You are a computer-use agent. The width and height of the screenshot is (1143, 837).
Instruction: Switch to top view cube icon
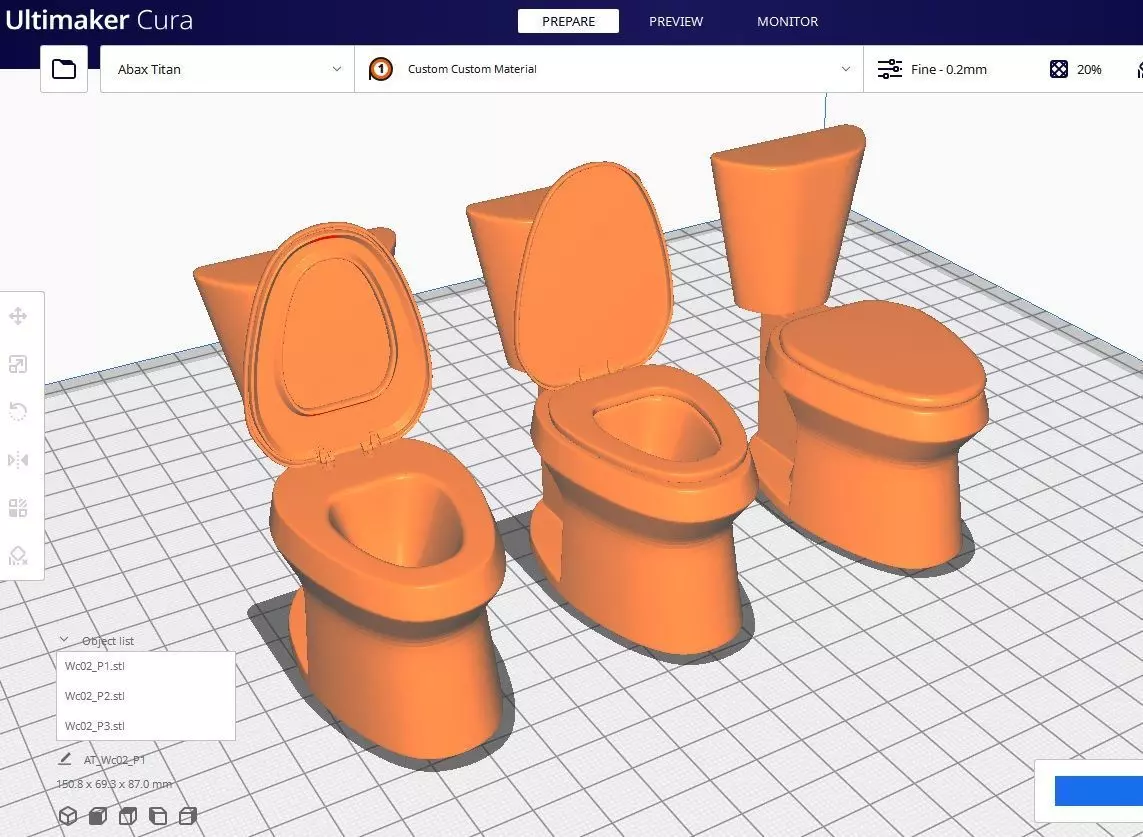[128, 815]
